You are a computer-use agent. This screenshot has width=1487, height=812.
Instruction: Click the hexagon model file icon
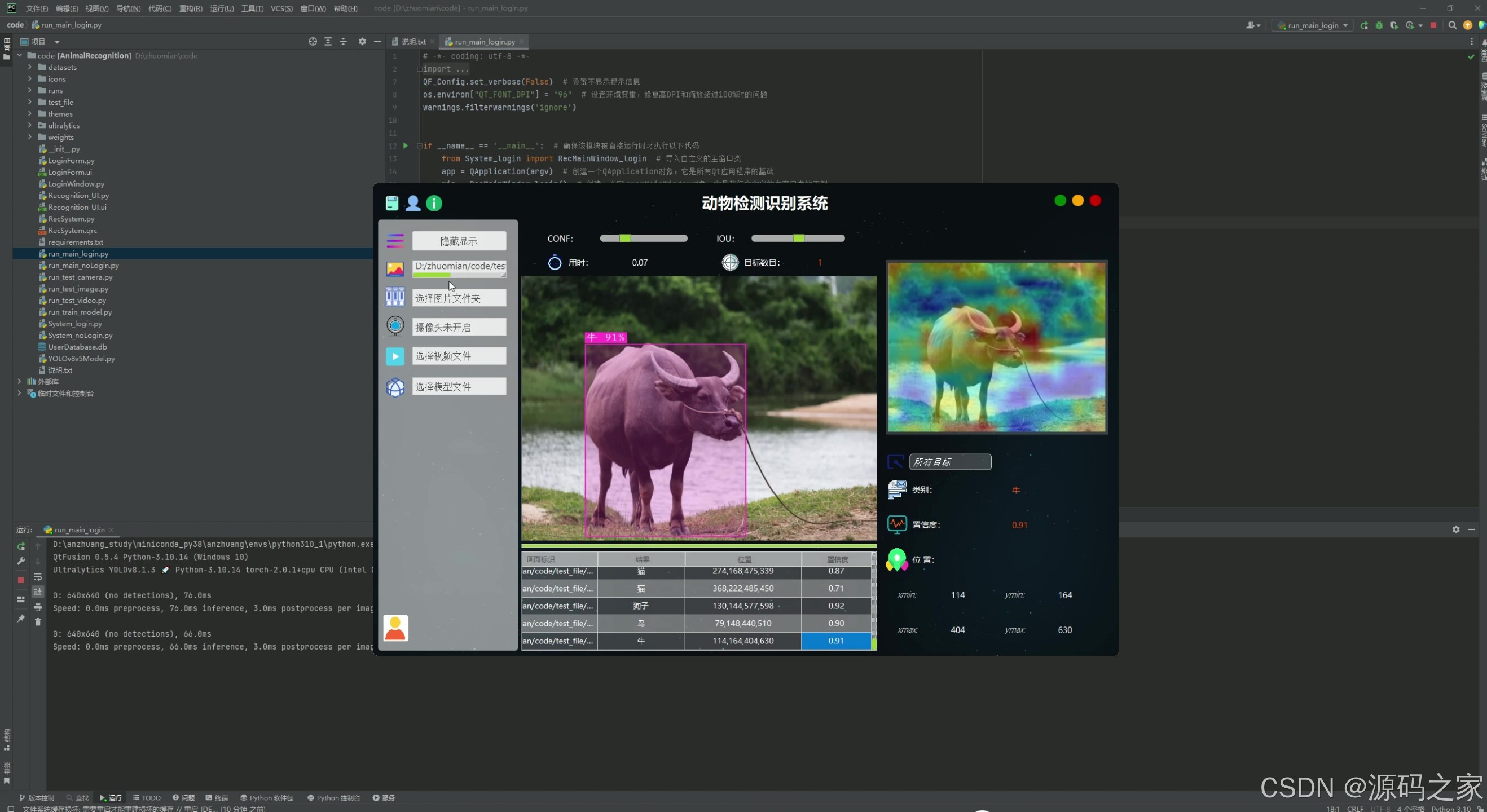[395, 387]
